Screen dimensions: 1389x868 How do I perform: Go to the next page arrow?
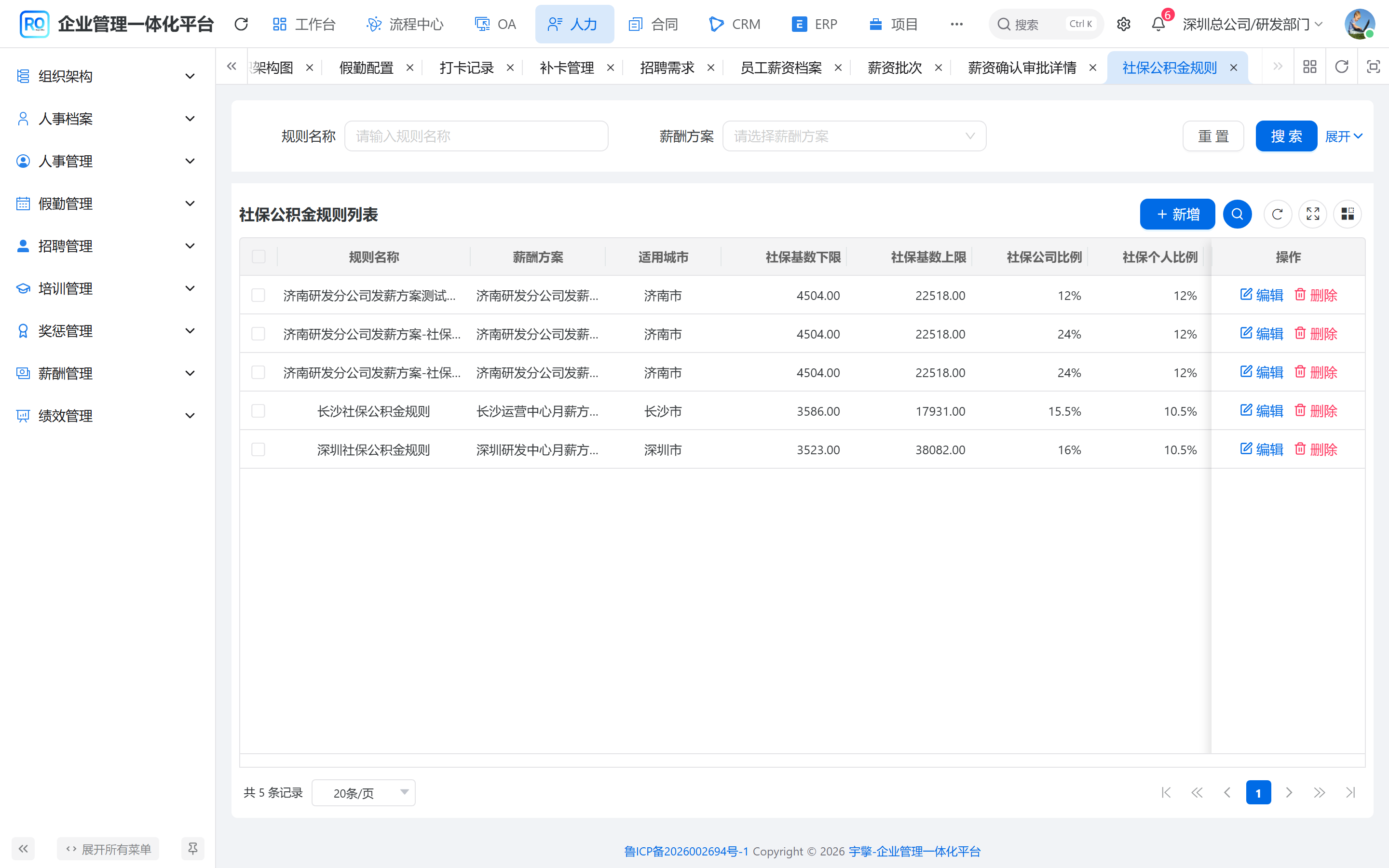tap(1289, 793)
